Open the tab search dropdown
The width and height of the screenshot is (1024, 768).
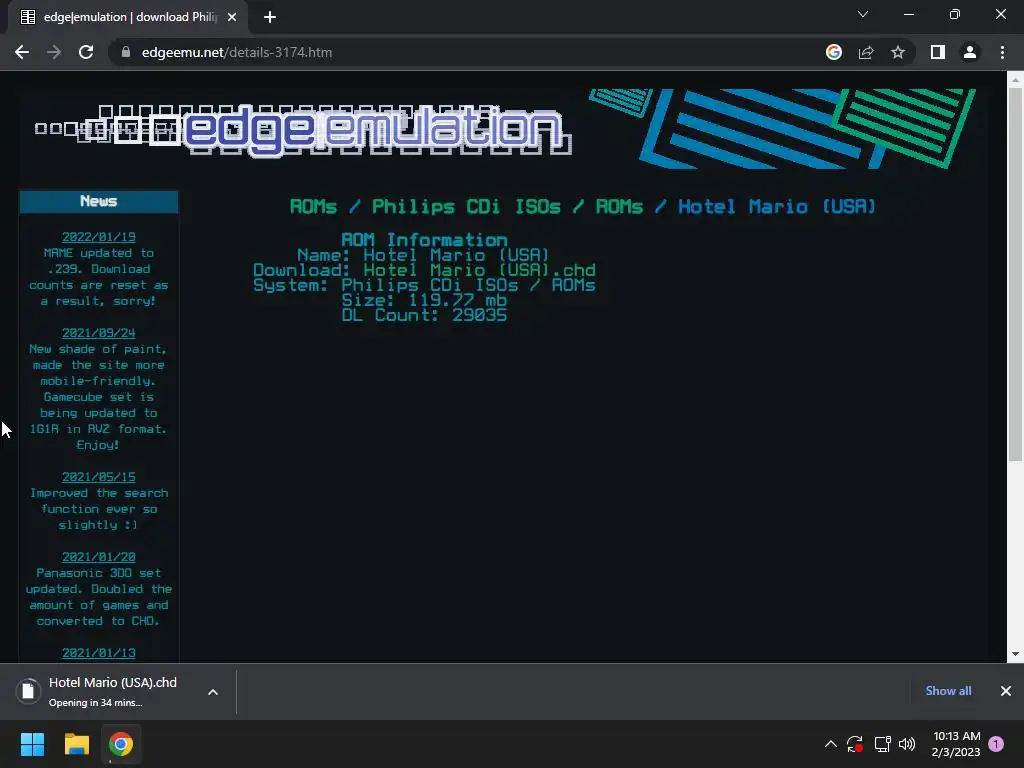(863, 14)
